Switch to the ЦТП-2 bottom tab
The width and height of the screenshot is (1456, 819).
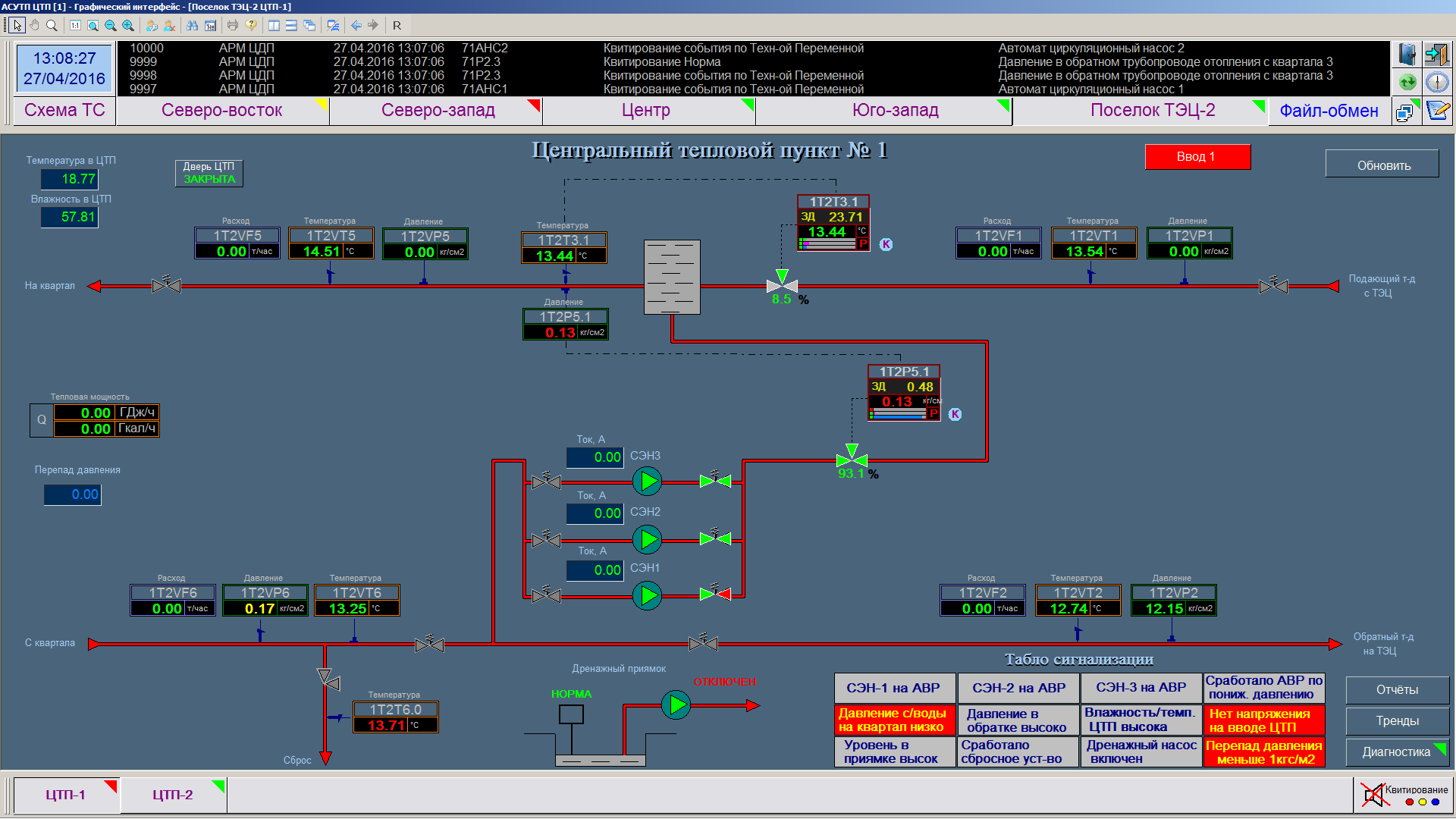(173, 795)
